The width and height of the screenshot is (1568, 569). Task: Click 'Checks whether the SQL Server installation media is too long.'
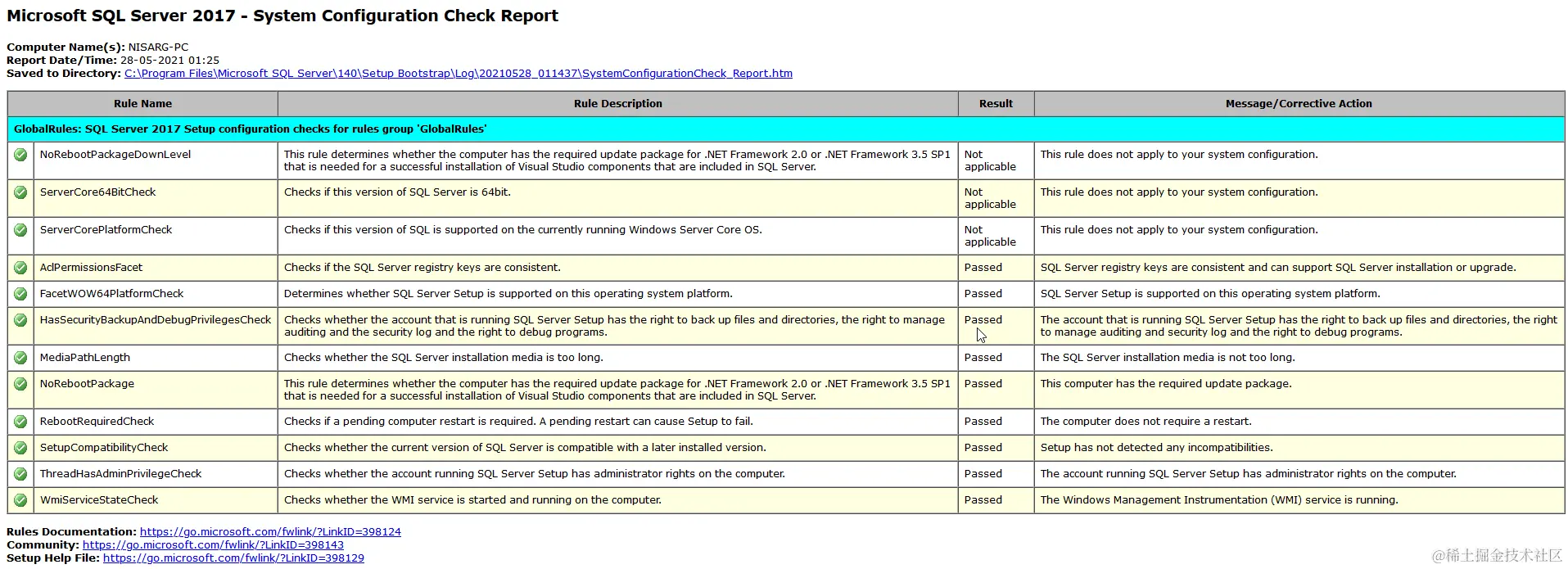(443, 358)
